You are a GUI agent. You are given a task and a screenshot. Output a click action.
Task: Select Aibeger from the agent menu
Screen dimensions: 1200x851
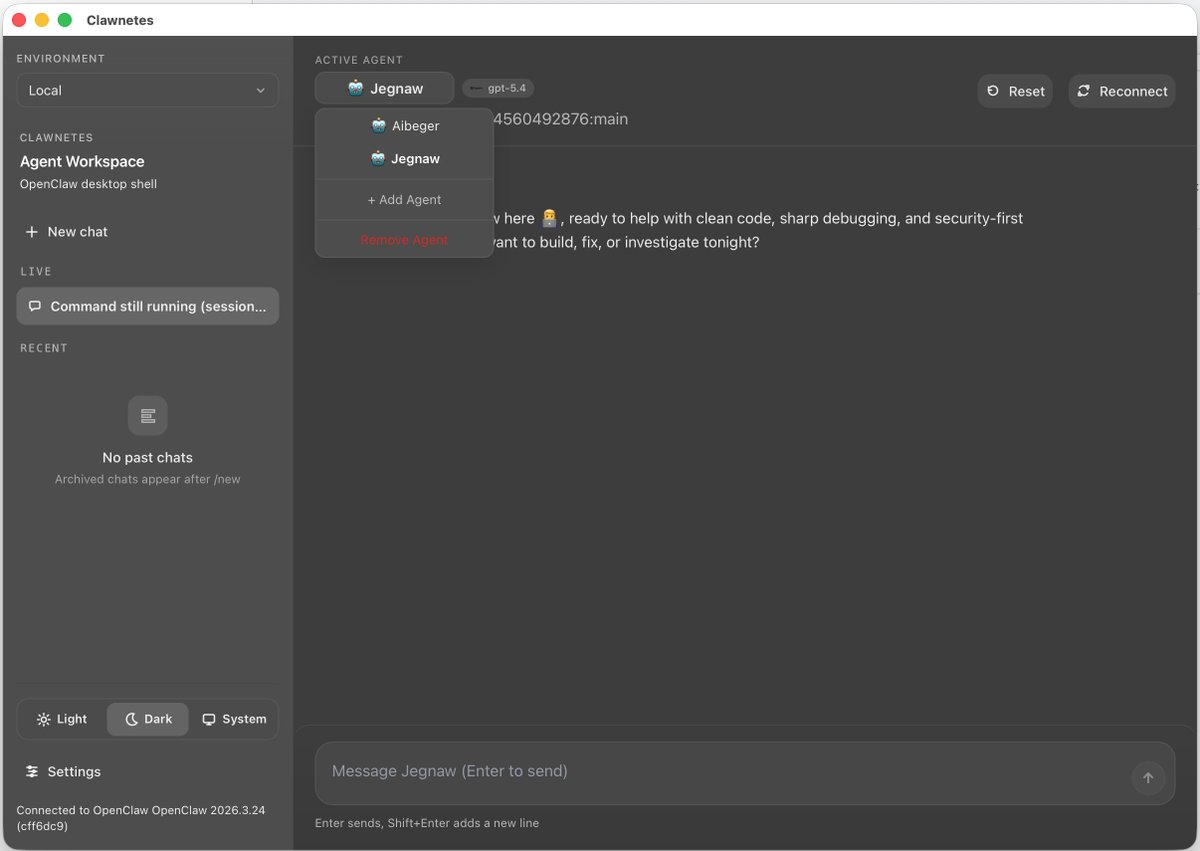point(404,126)
